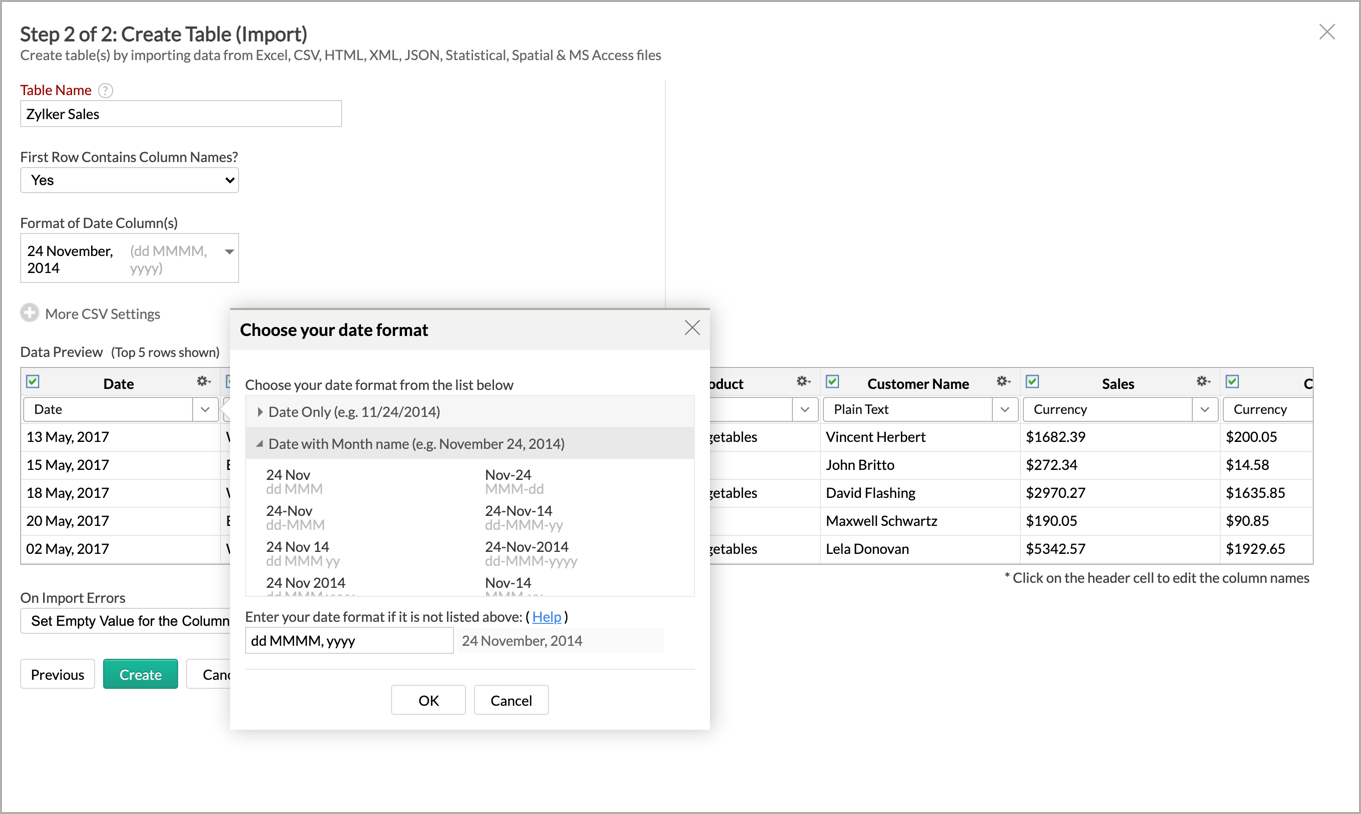The height and width of the screenshot is (814, 1361).
Task: Toggle the Sales column checkbox
Action: pyautogui.click(x=1032, y=382)
